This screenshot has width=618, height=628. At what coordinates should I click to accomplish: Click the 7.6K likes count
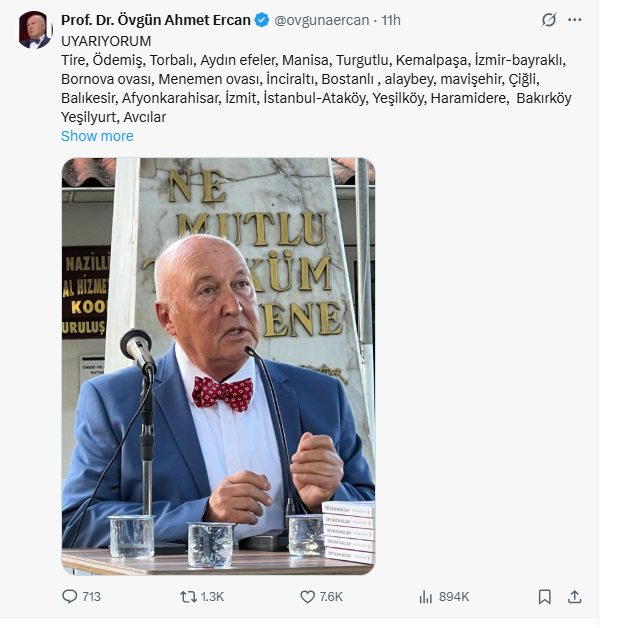click(331, 596)
